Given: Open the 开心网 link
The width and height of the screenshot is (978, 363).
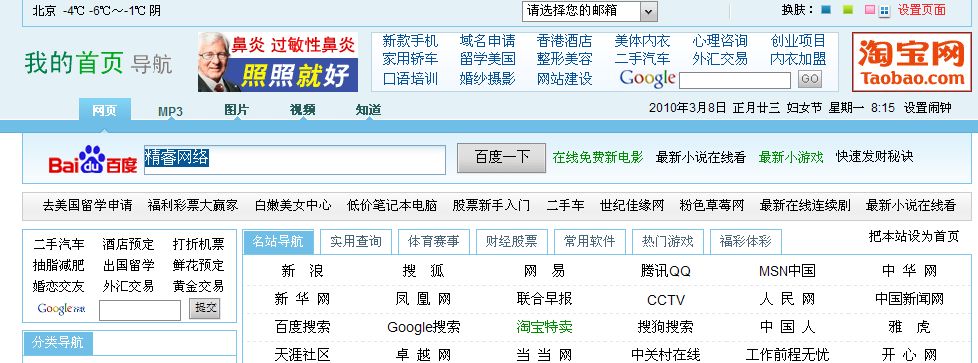Looking at the screenshot, I should 909,355.
